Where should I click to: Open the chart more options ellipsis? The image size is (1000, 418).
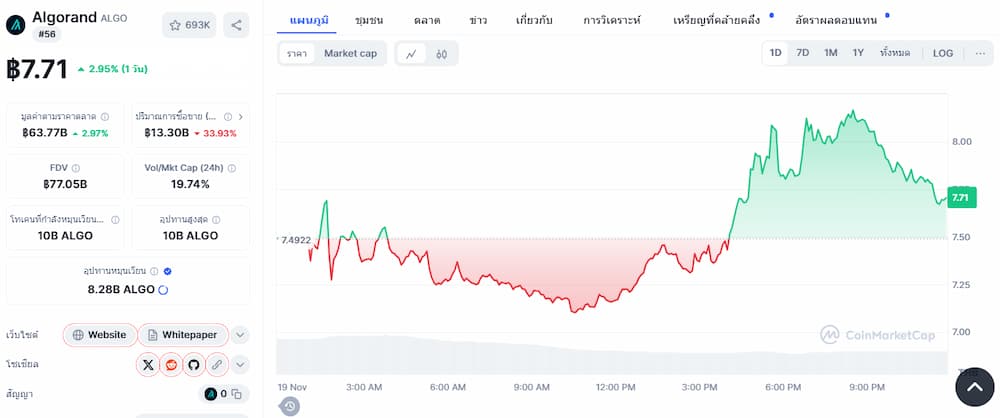(x=981, y=53)
